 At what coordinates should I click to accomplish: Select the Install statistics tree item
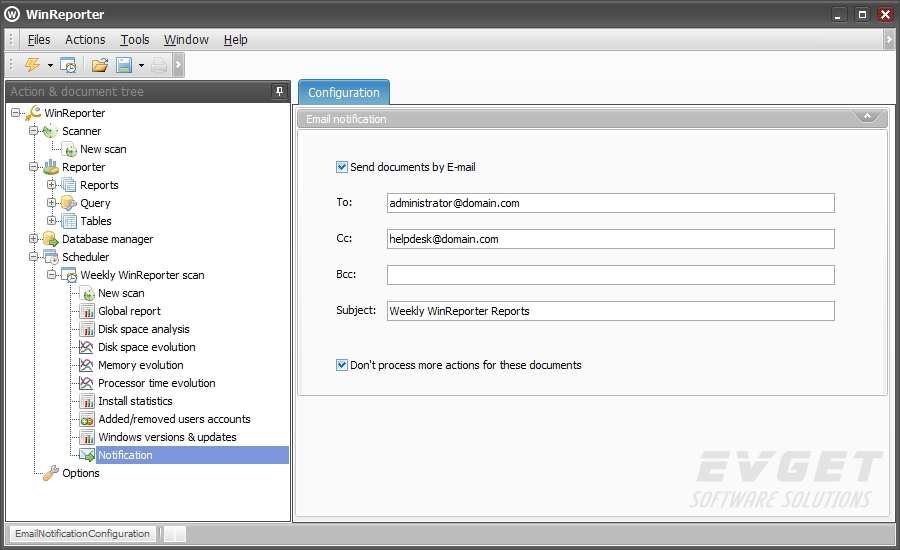135,401
